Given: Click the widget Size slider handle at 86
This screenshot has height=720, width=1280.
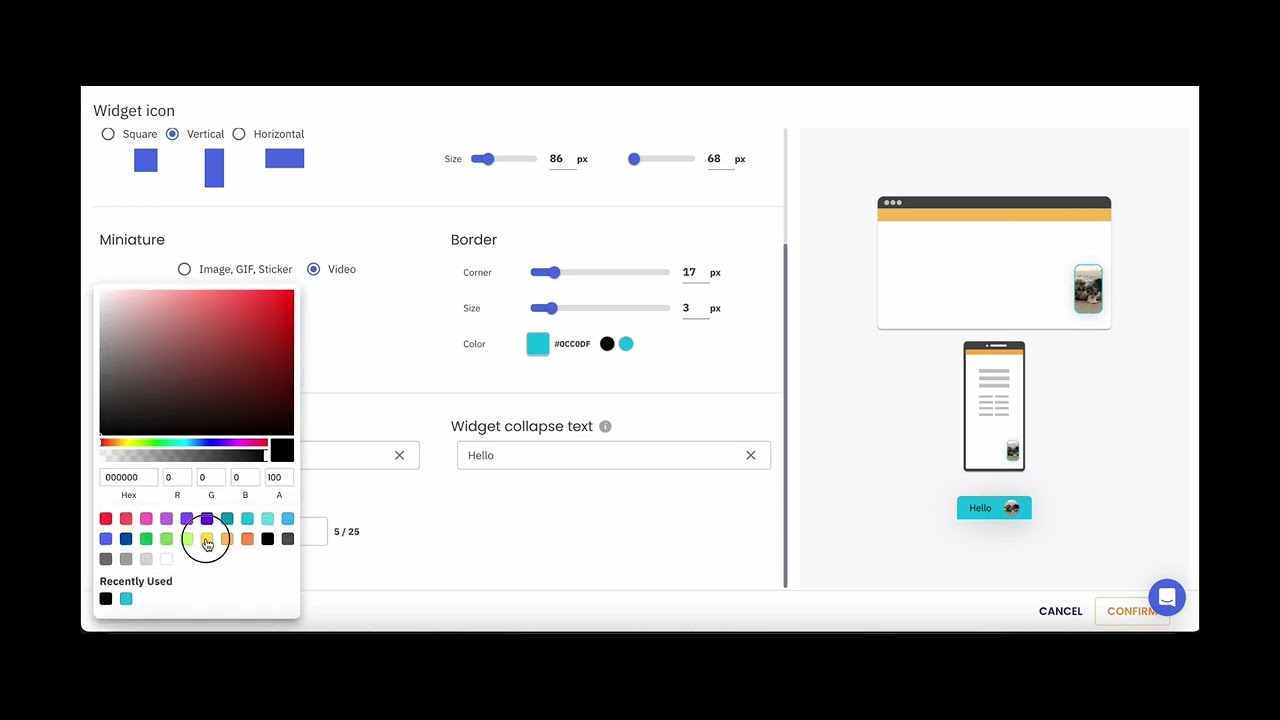Looking at the screenshot, I should pos(488,159).
